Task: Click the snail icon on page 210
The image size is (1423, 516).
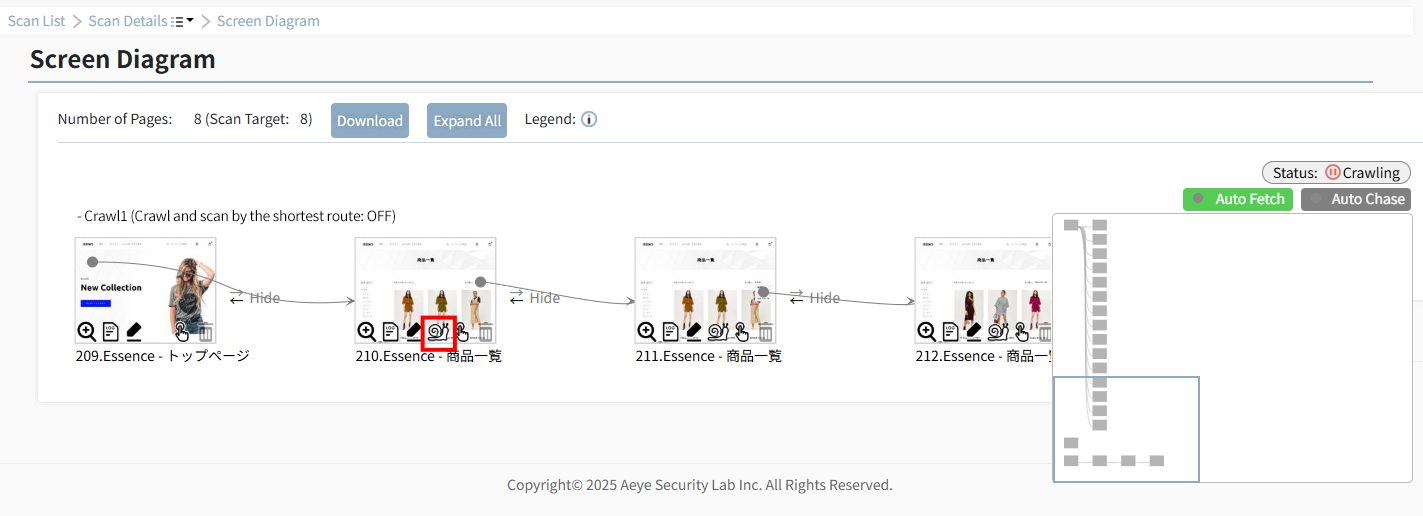Action: pos(439,331)
